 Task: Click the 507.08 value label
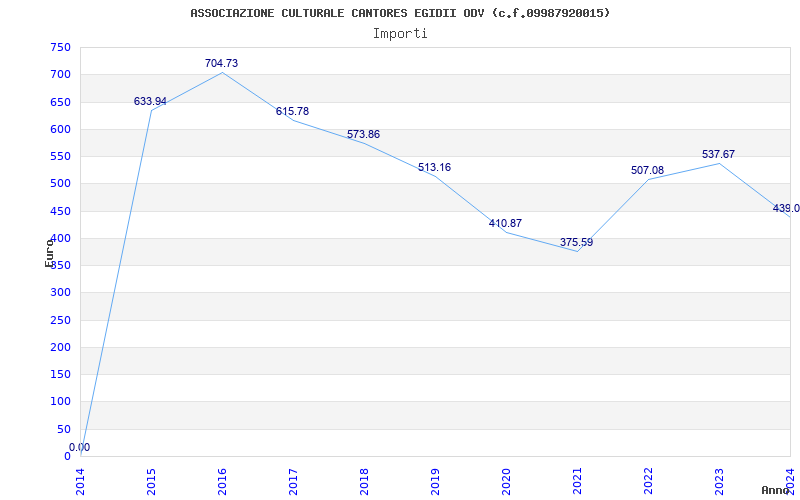click(647, 170)
